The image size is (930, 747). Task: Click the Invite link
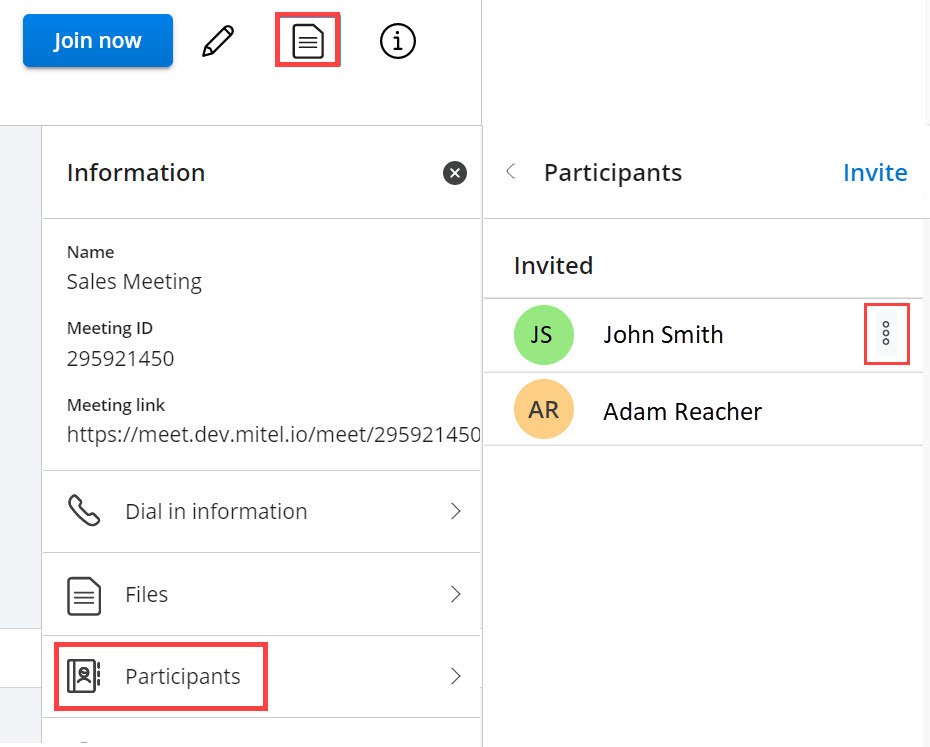(875, 173)
